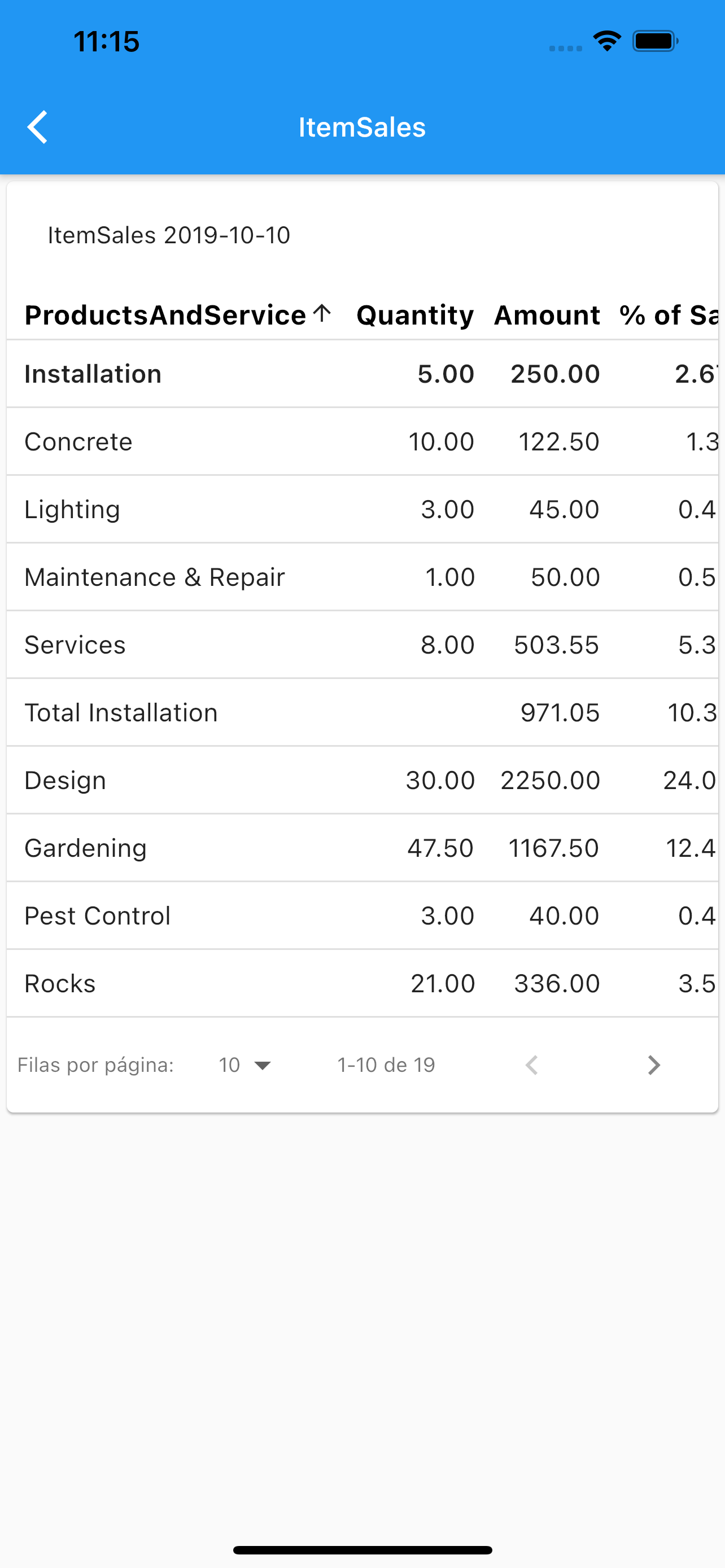This screenshot has height=1568, width=725.
Task: Select the Maintenance & Repair row
Action: [362, 577]
